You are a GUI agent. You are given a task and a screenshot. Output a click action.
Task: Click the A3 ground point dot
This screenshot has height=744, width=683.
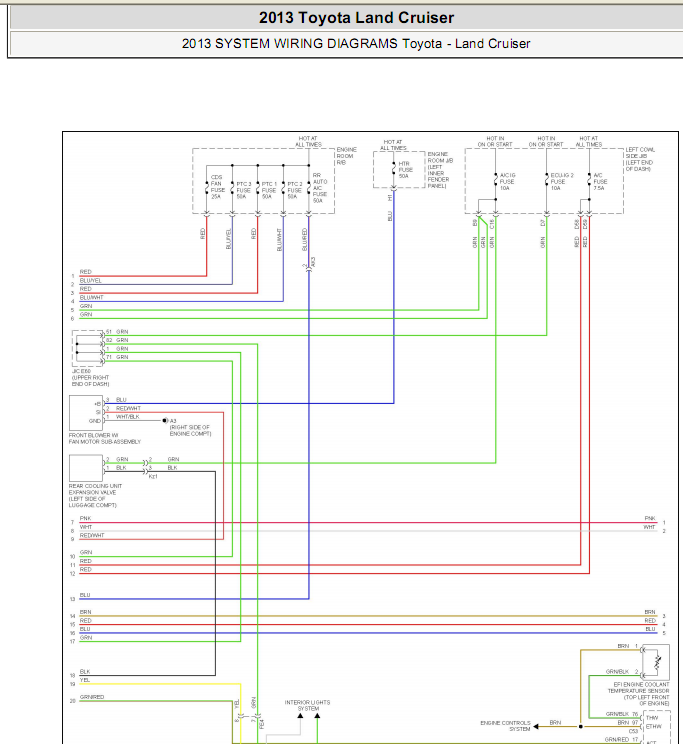[165, 420]
